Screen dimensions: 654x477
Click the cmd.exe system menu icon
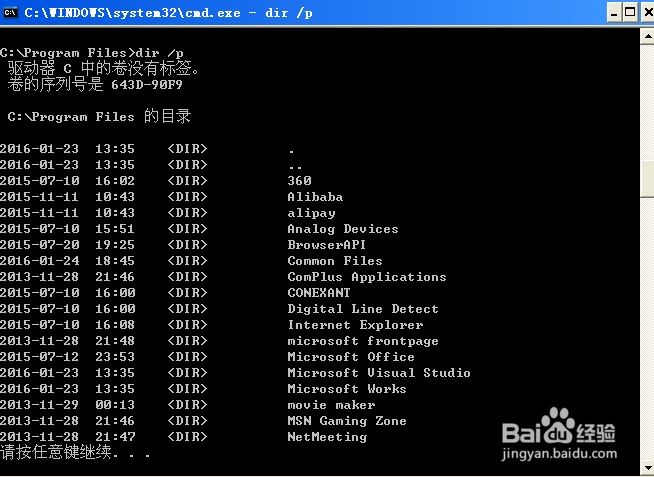10,13
